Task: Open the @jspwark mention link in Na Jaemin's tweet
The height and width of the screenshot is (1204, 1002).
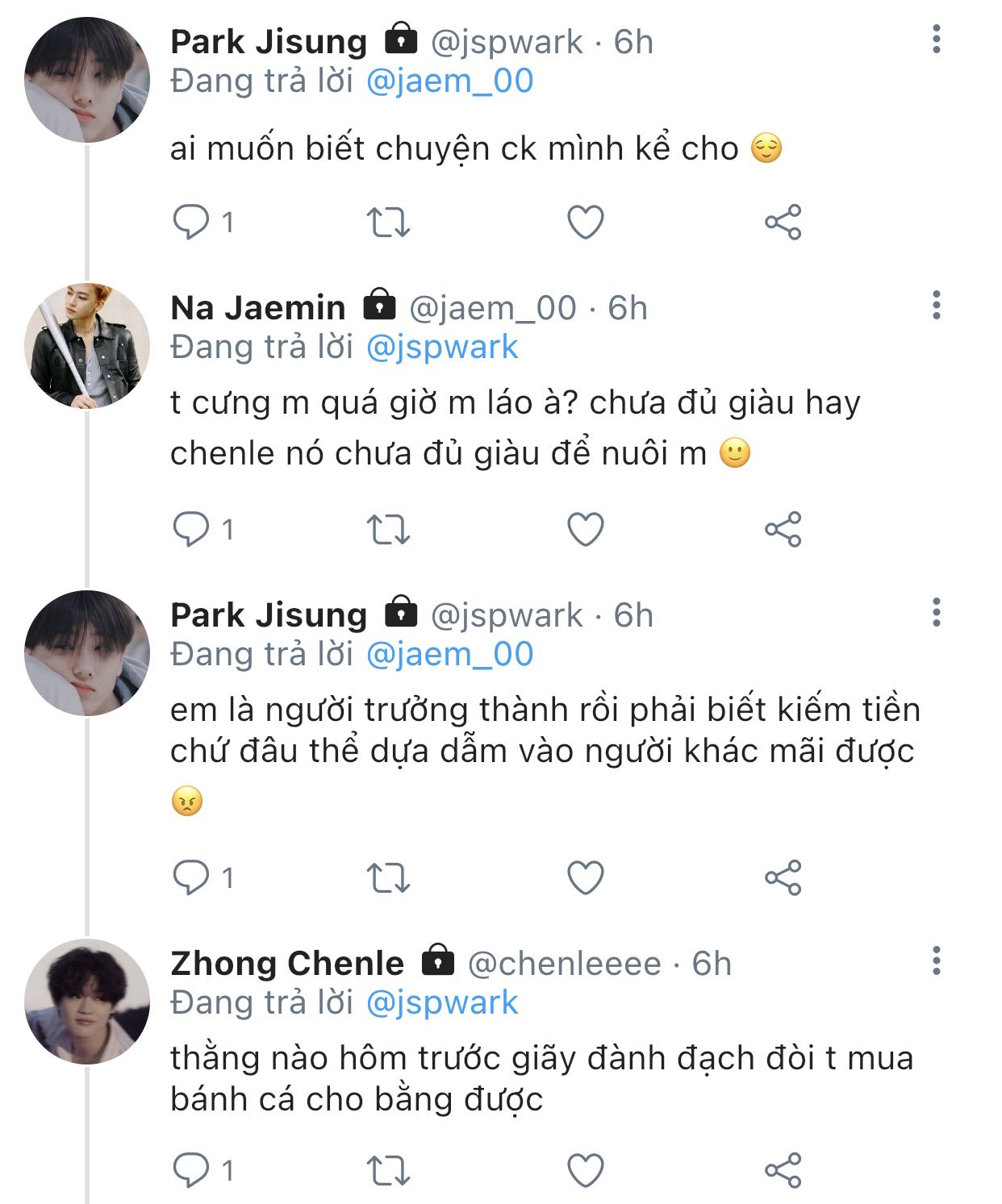Action: 441,347
